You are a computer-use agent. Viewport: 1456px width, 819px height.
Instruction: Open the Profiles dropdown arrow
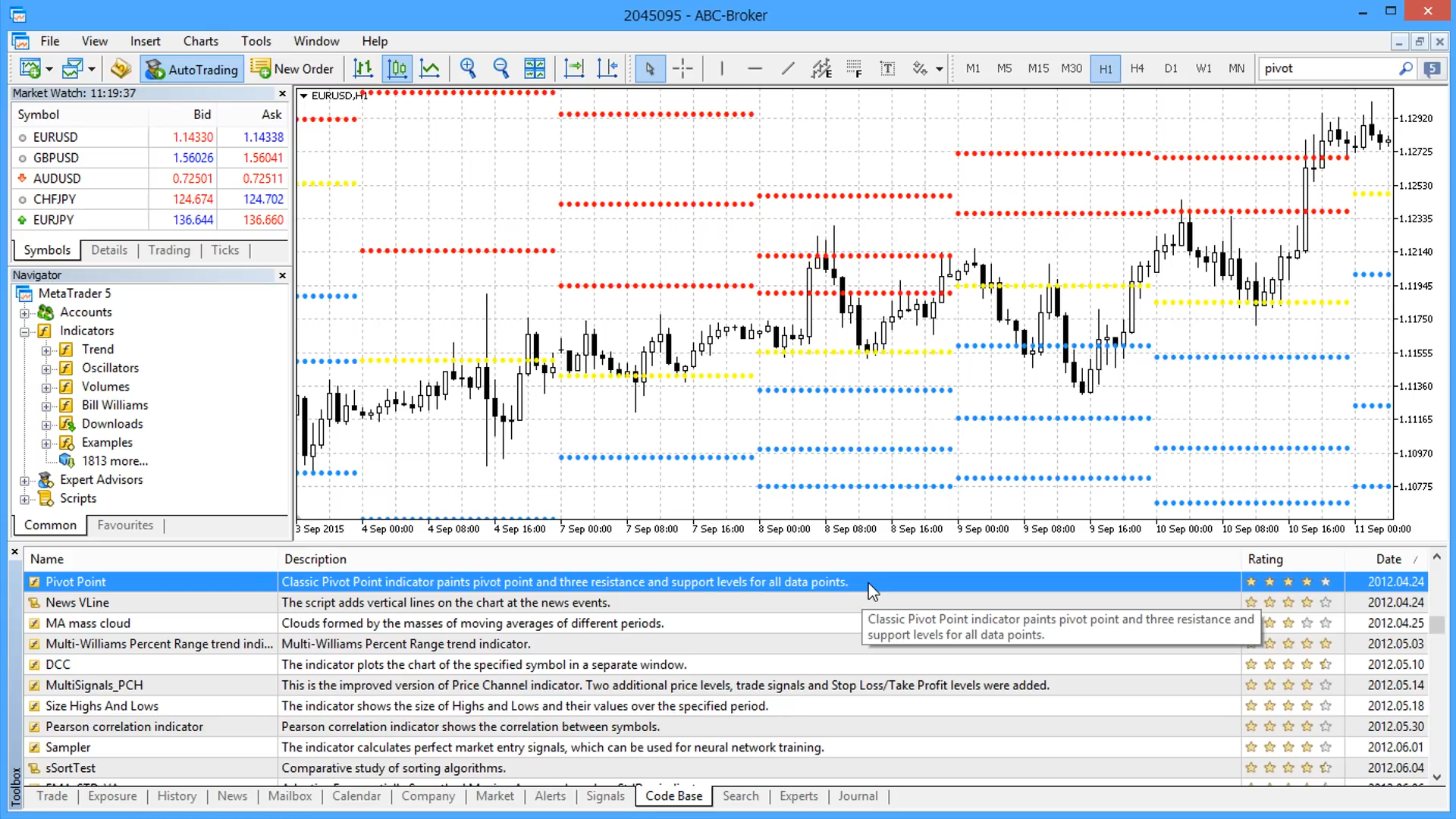[x=92, y=69]
